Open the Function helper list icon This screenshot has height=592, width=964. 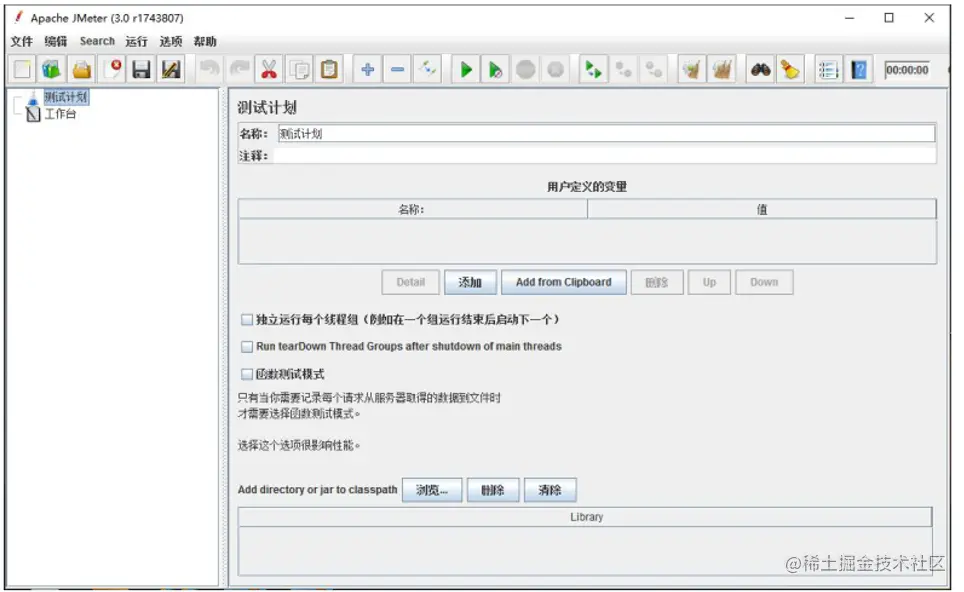(828, 69)
